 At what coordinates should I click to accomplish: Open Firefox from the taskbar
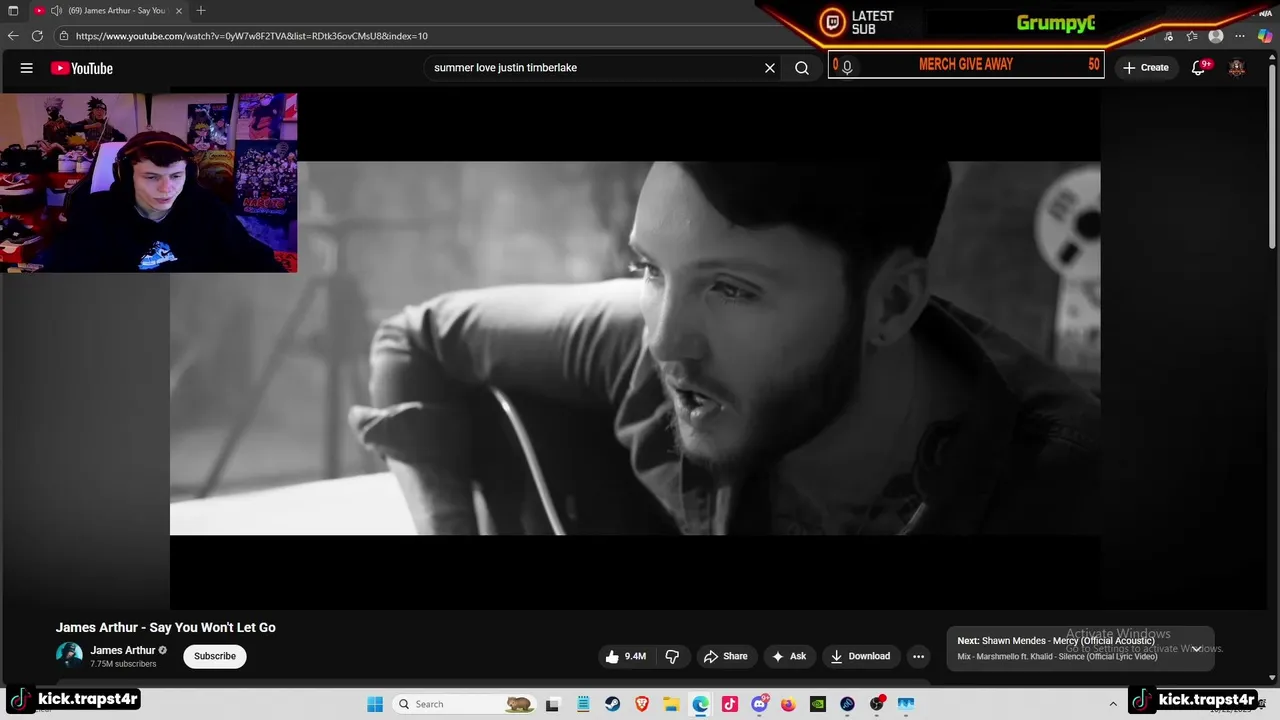788,704
